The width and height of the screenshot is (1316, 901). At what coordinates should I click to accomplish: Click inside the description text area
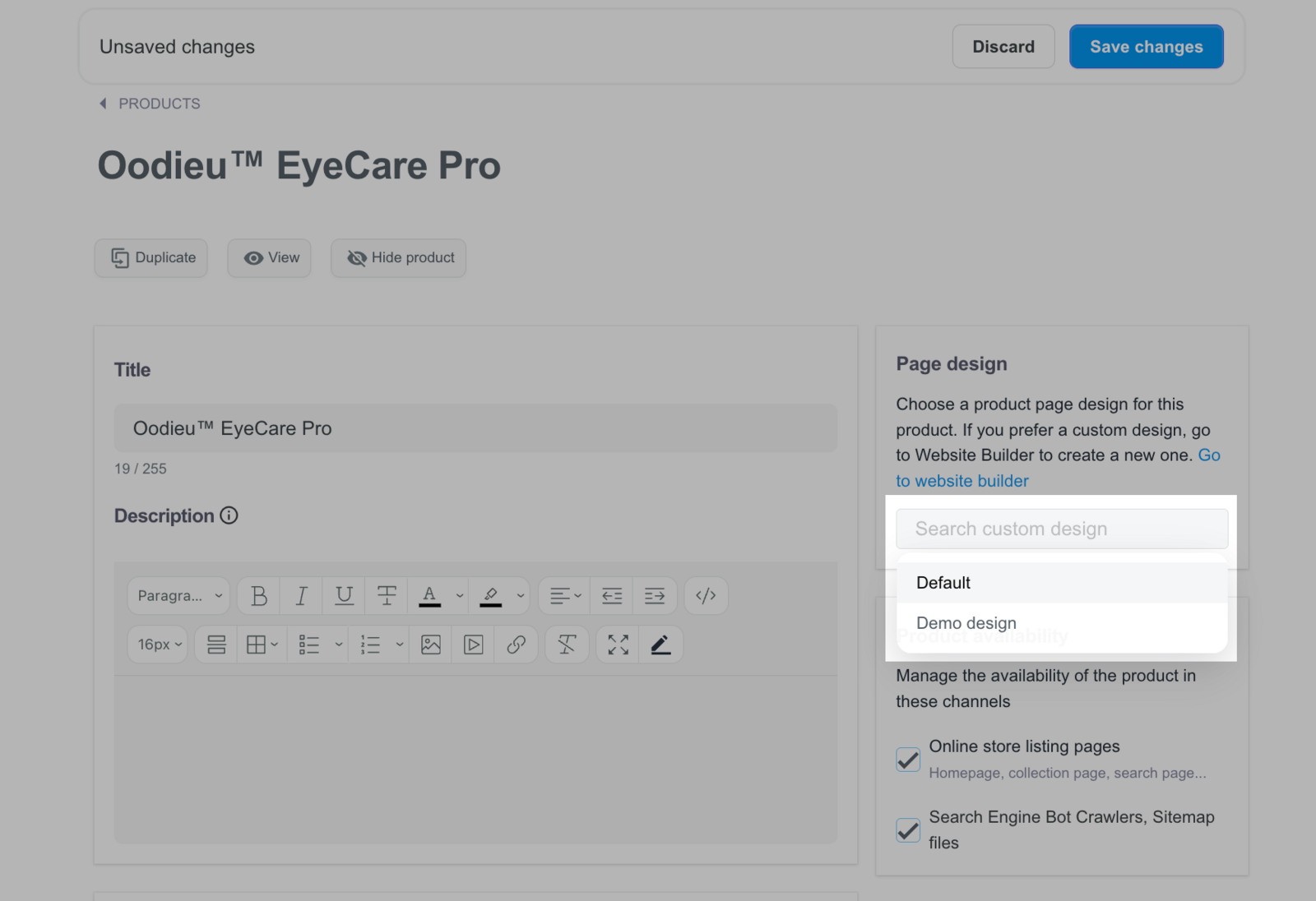(475, 760)
